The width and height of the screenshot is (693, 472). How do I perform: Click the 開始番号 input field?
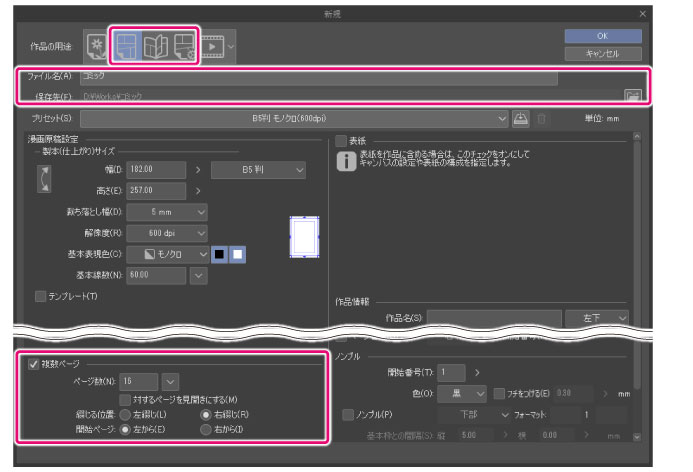(x=451, y=373)
